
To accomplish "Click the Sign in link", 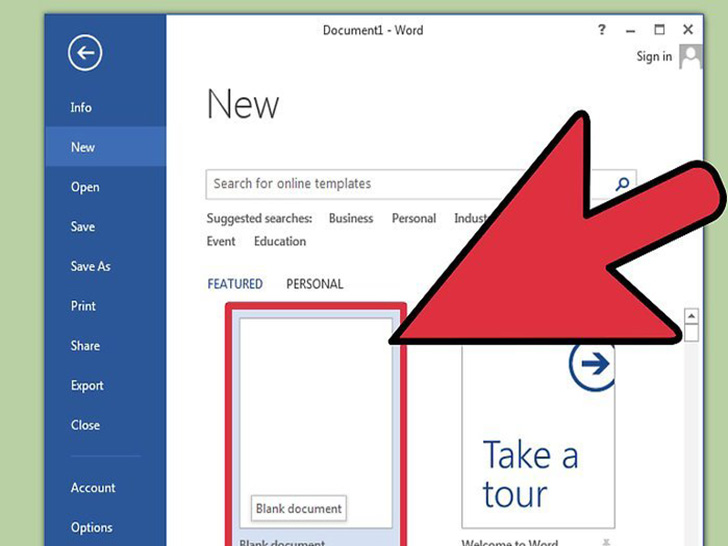I will (x=654, y=57).
